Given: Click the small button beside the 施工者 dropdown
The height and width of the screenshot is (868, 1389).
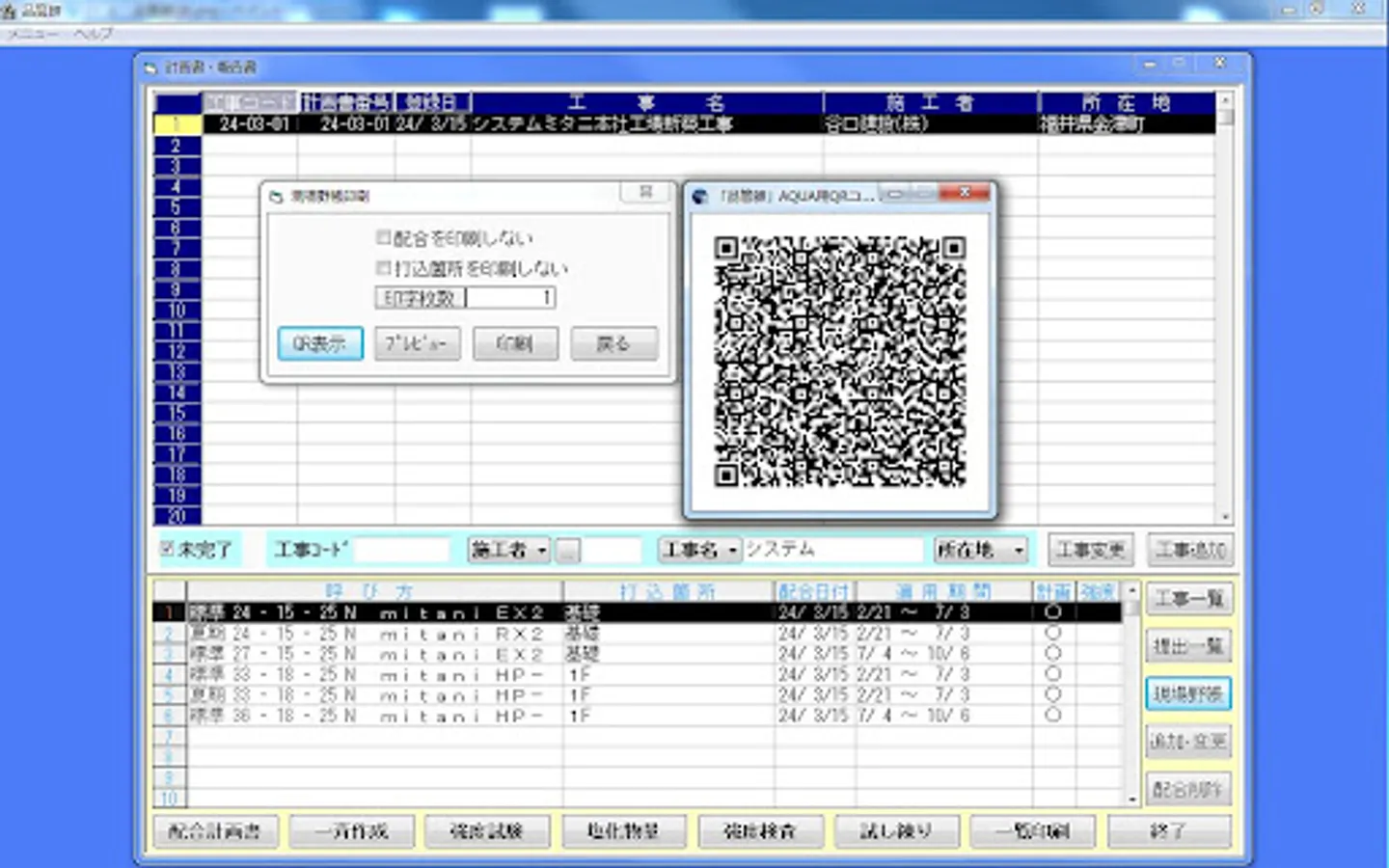Looking at the screenshot, I should pyautogui.click(x=568, y=551).
